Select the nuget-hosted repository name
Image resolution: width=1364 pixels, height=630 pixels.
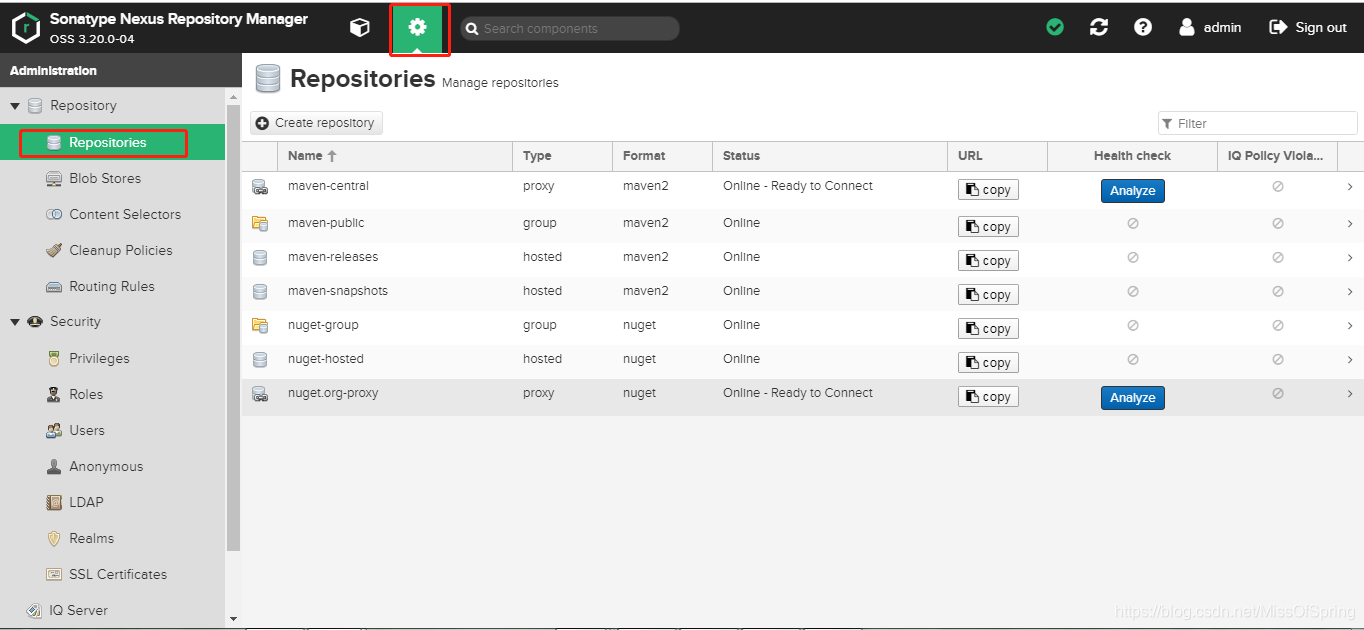(x=326, y=359)
